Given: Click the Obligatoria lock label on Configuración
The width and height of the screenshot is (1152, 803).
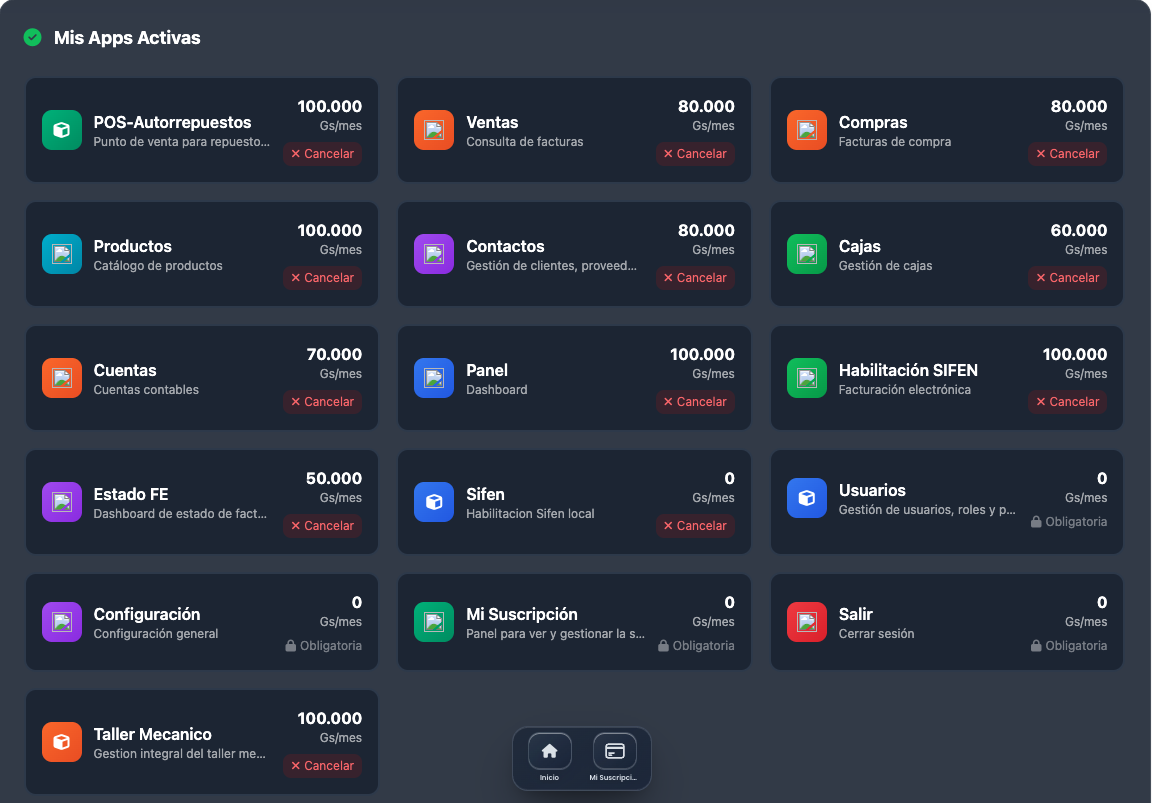Looking at the screenshot, I should point(323,646).
